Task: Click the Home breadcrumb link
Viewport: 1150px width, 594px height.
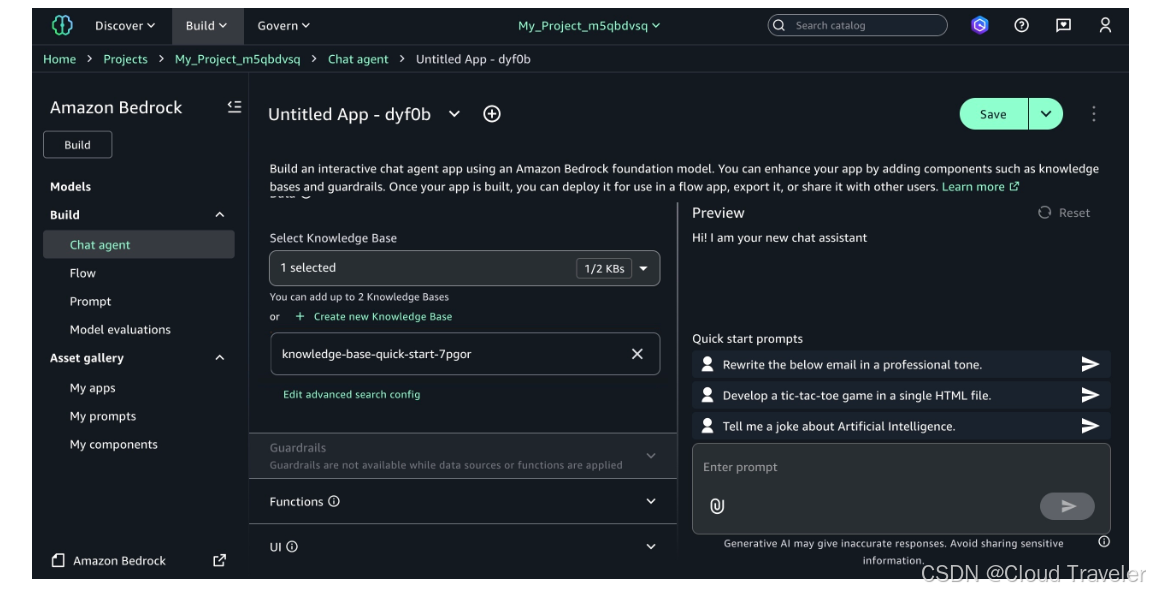Action: (59, 59)
